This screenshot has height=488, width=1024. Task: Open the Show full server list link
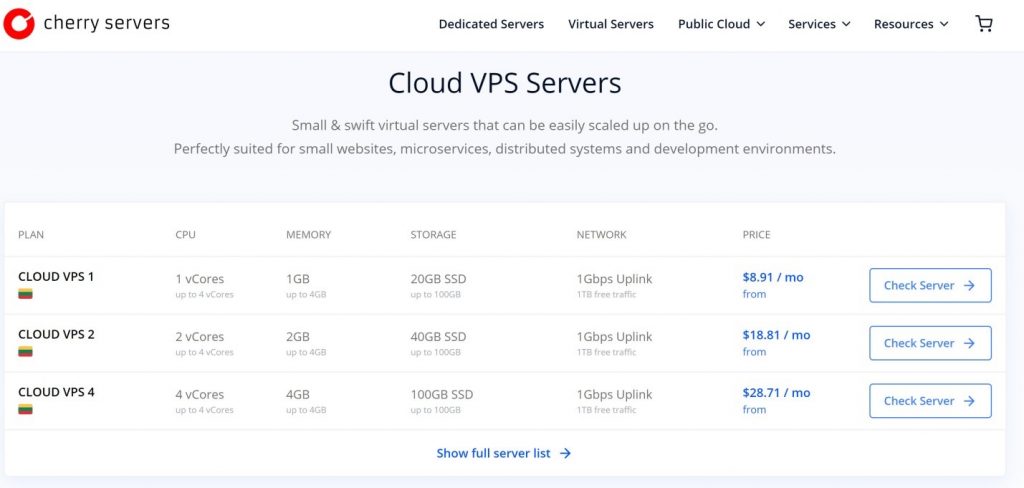click(x=504, y=453)
